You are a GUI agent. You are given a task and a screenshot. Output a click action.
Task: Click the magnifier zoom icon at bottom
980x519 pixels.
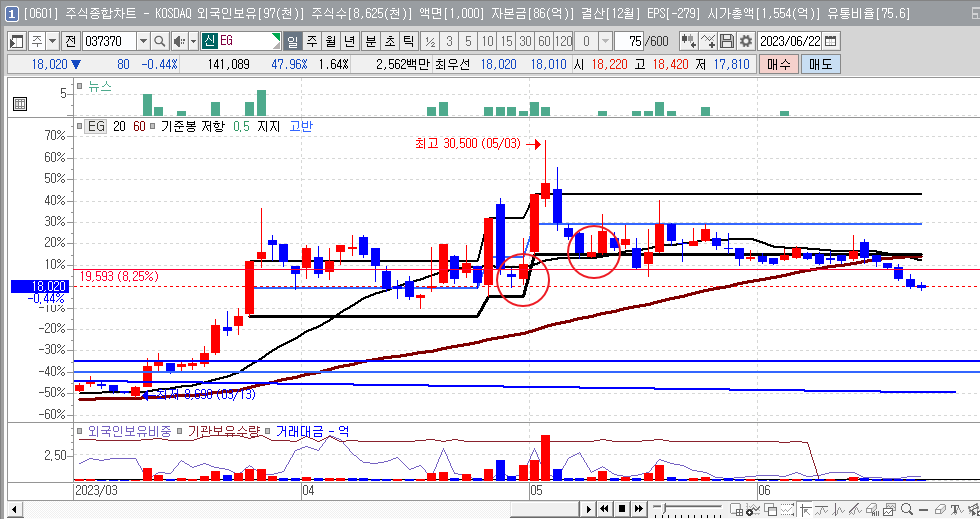(x=907, y=509)
